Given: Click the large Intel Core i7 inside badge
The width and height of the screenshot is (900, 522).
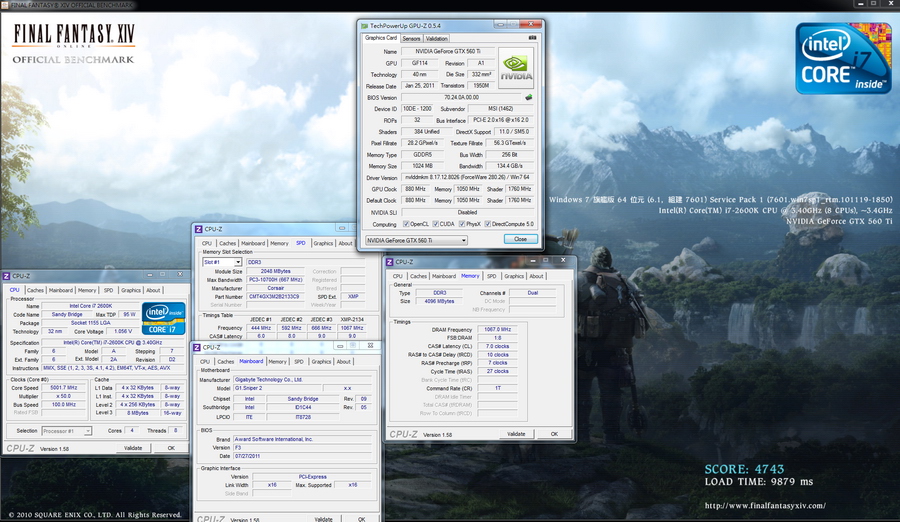Looking at the screenshot, I should pos(843,59).
